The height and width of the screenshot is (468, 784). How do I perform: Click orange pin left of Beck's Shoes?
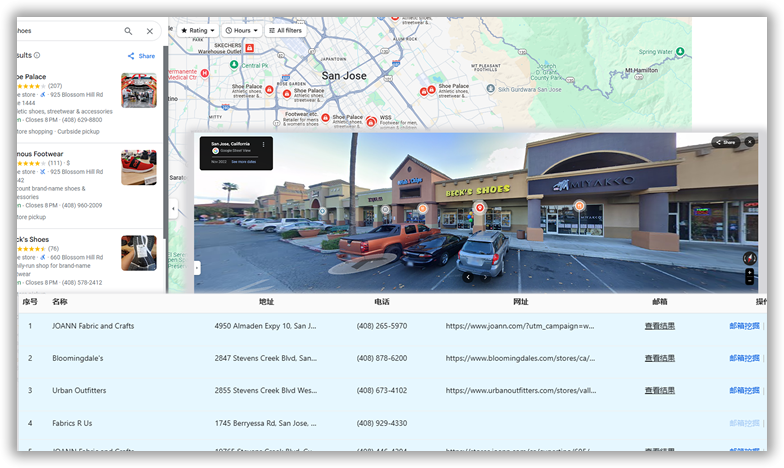point(422,208)
